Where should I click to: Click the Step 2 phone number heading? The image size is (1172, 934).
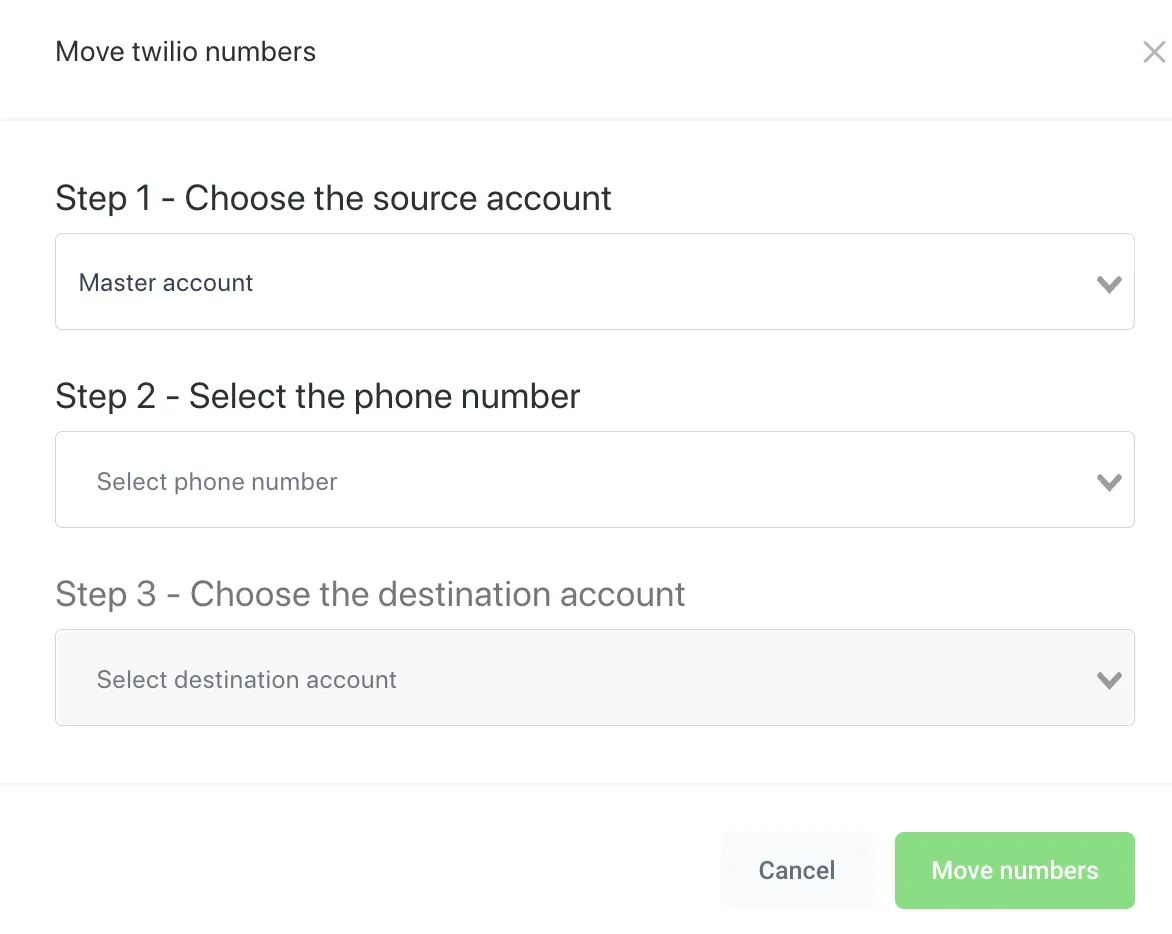[318, 396]
